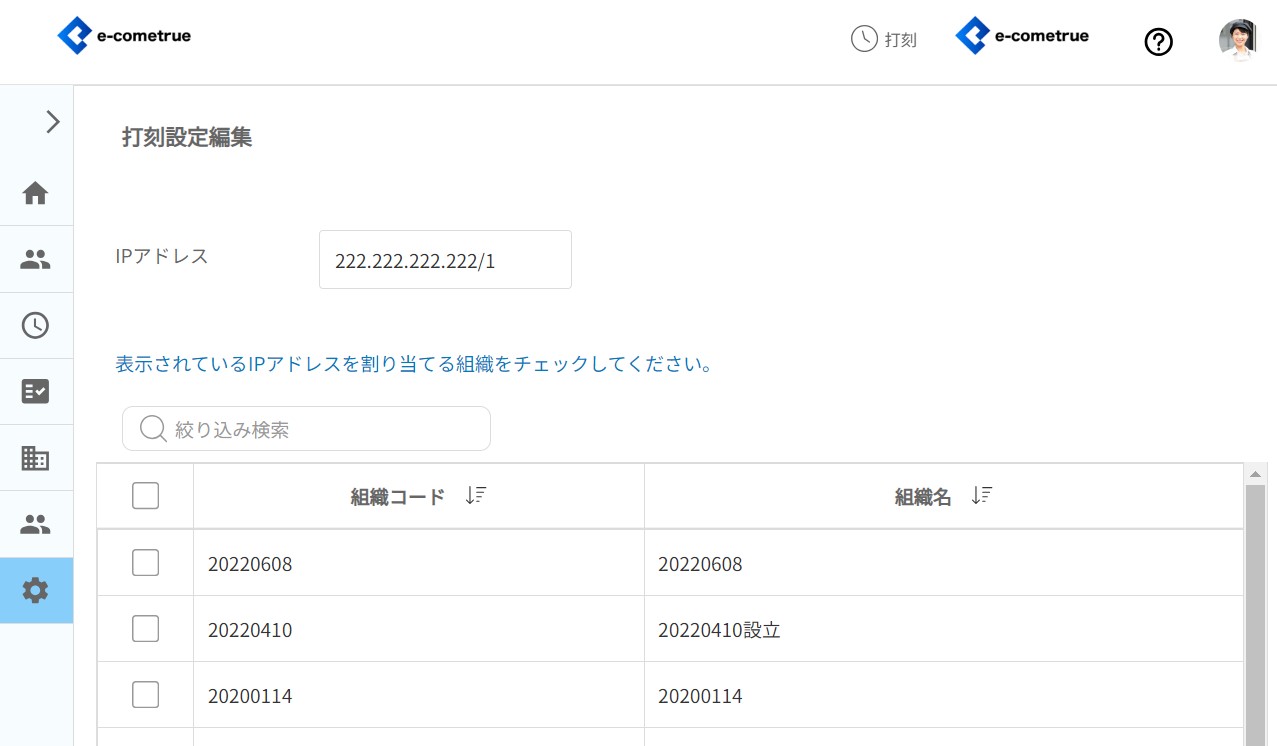Select the building organization icon in sidebar
1277x746 pixels.
(36, 458)
